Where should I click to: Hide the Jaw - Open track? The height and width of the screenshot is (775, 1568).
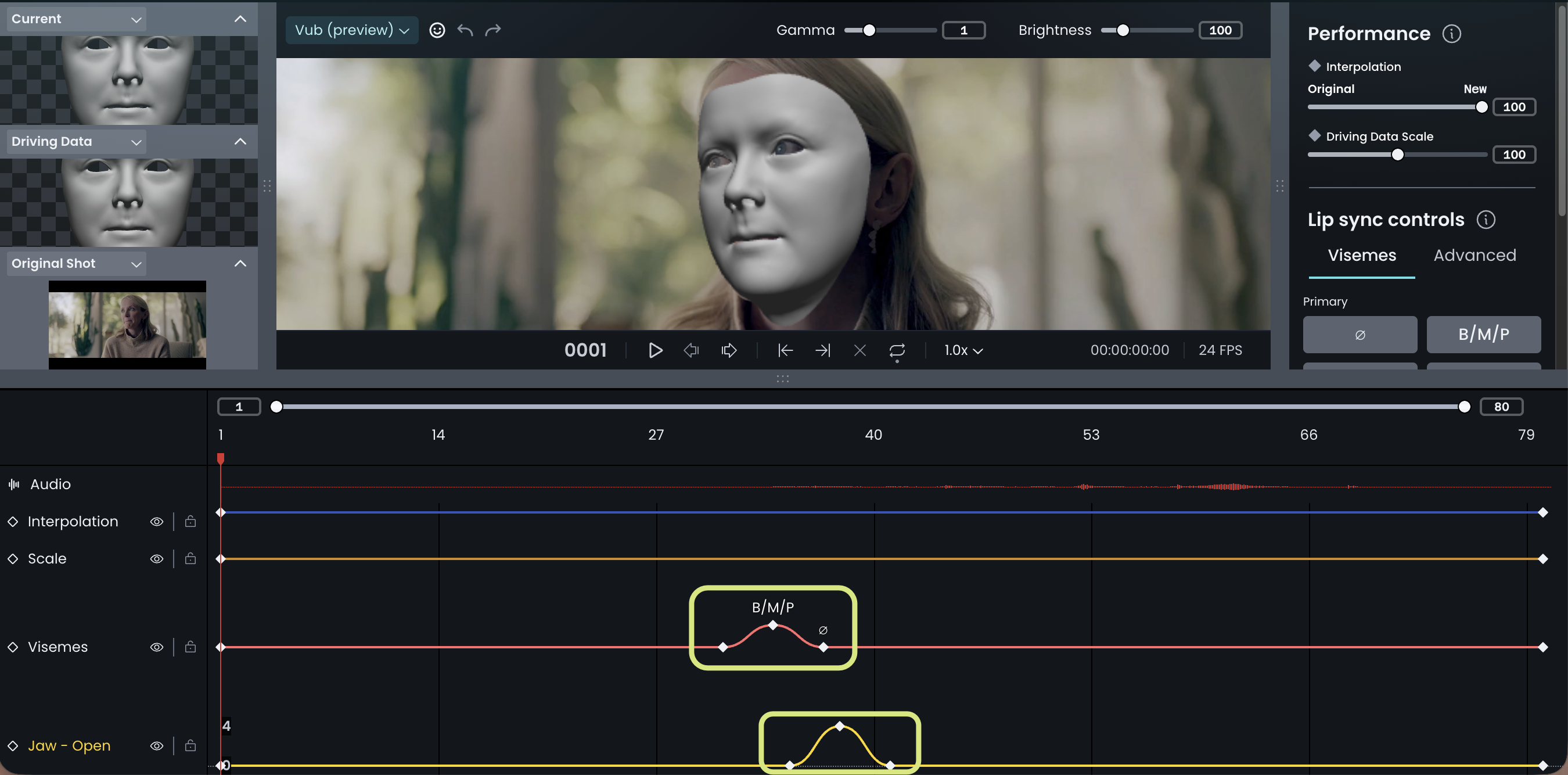tap(156, 746)
